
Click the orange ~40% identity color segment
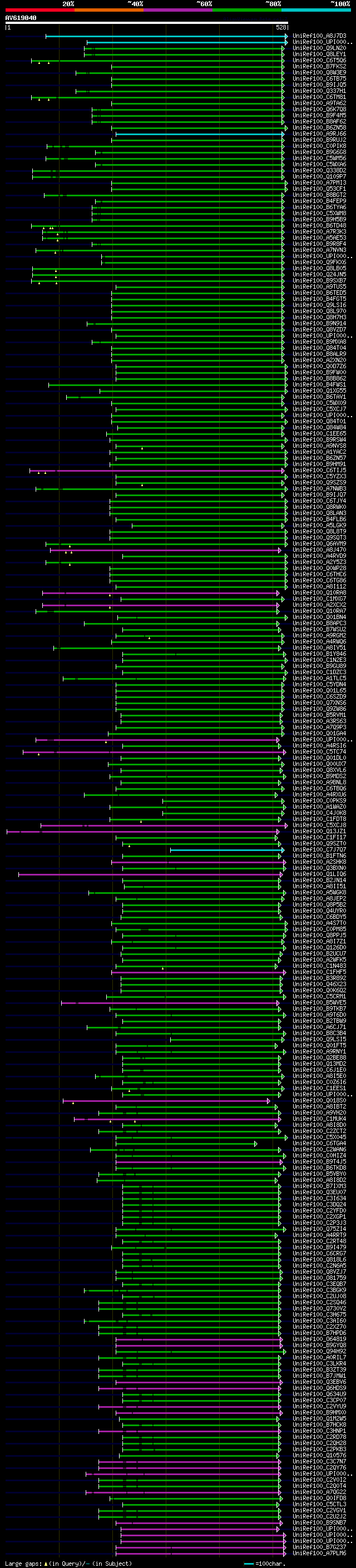point(109,10)
